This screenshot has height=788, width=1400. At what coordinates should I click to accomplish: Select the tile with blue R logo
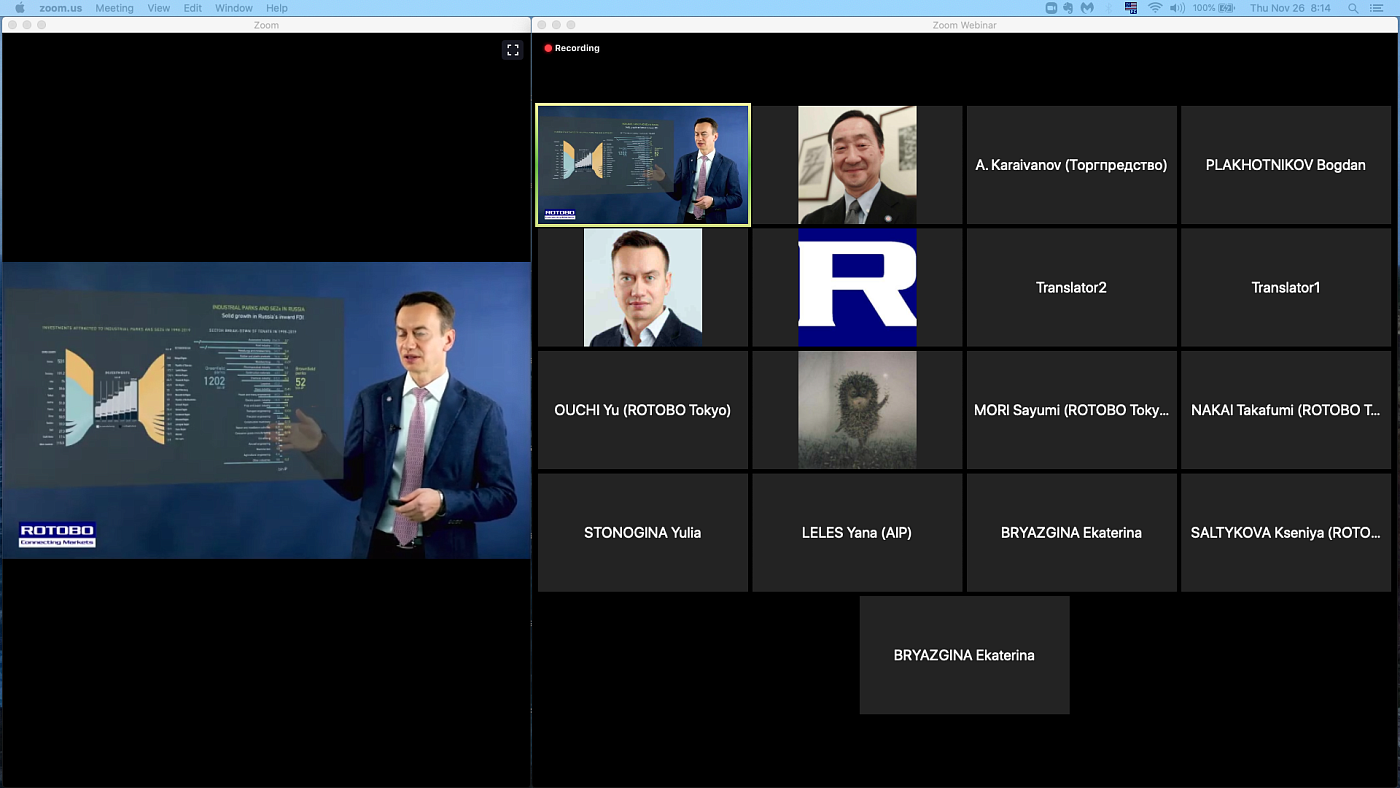coord(857,288)
